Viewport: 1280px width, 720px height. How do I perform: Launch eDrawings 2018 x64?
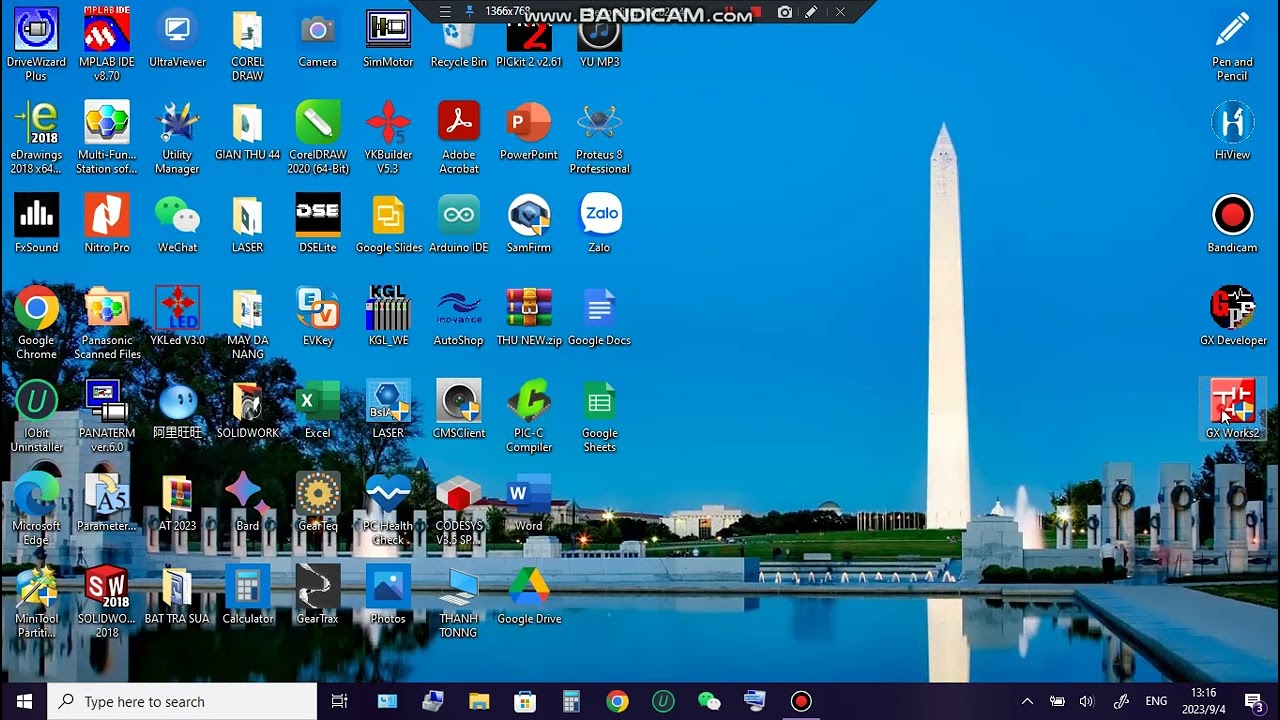(36, 138)
